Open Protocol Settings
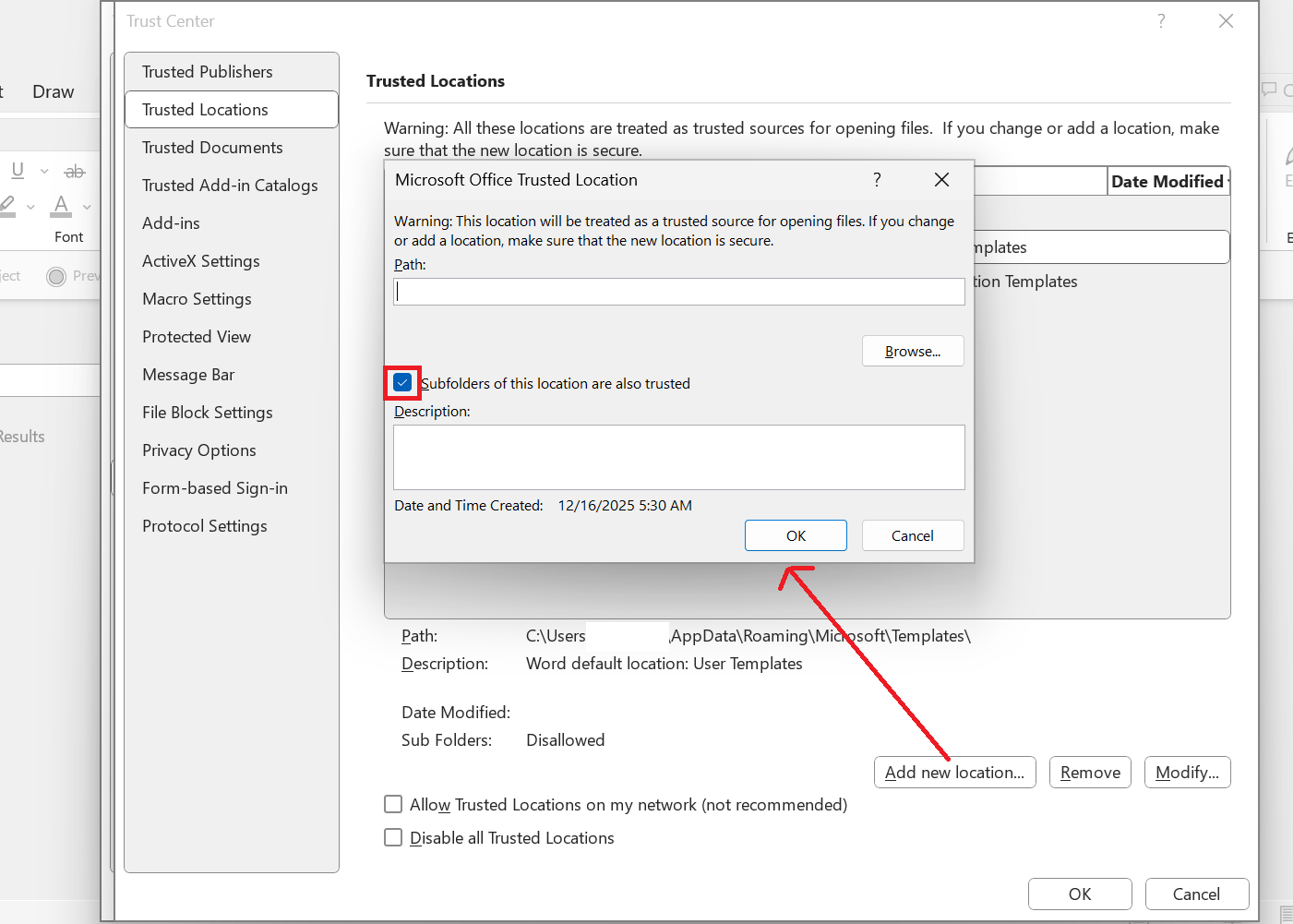1293x924 pixels. click(232, 526)
